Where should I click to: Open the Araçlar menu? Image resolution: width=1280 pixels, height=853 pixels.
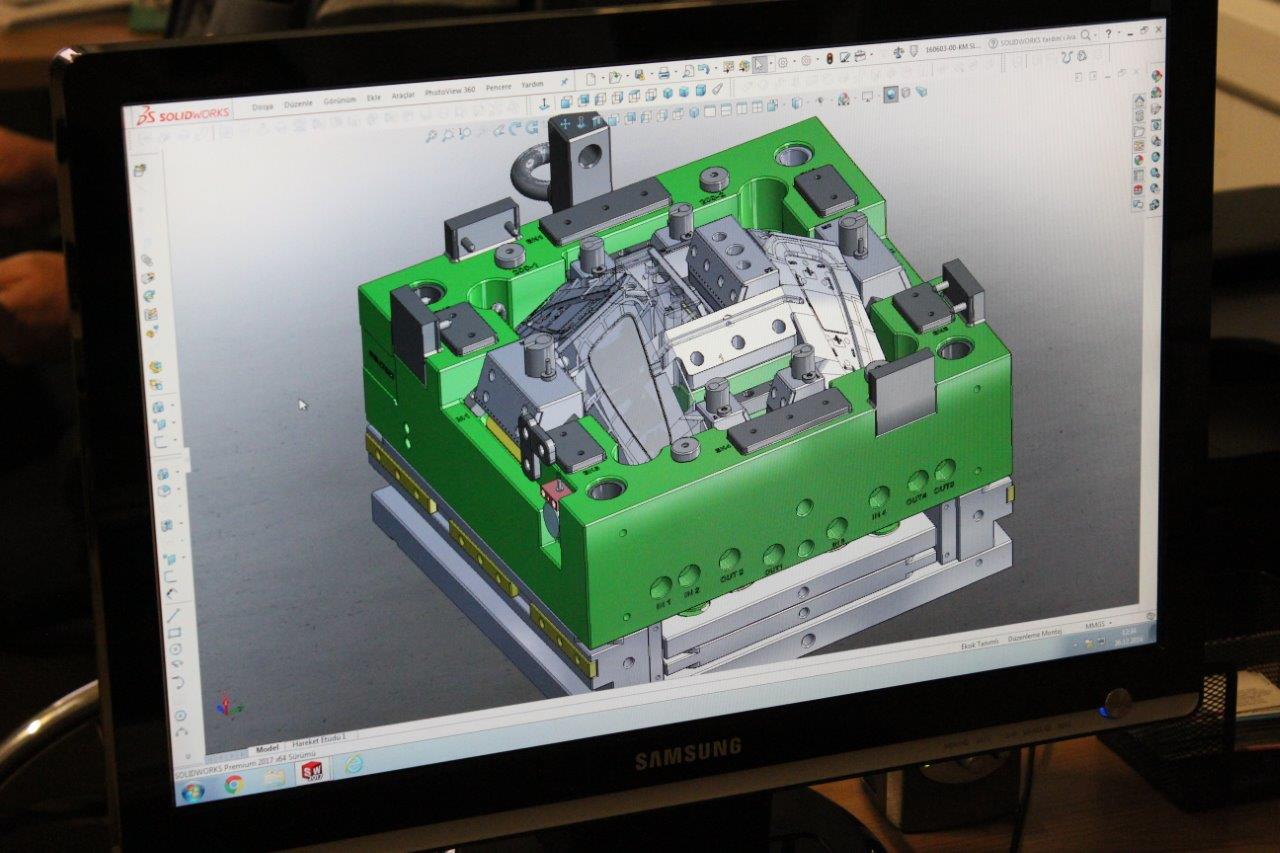(x=403, y=95)
